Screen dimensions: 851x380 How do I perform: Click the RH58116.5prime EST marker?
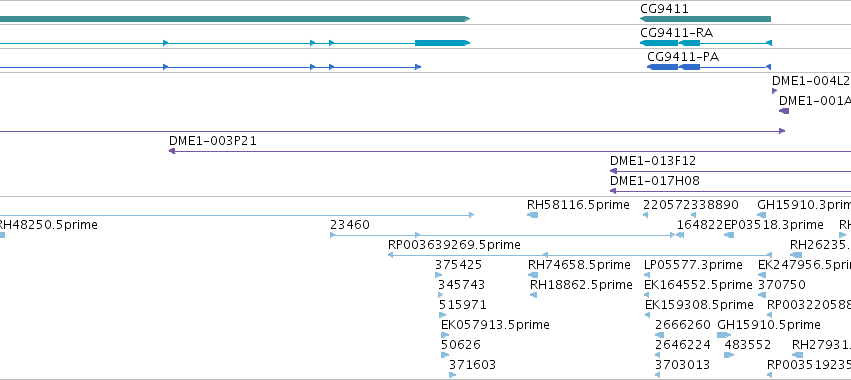(532, 215)
